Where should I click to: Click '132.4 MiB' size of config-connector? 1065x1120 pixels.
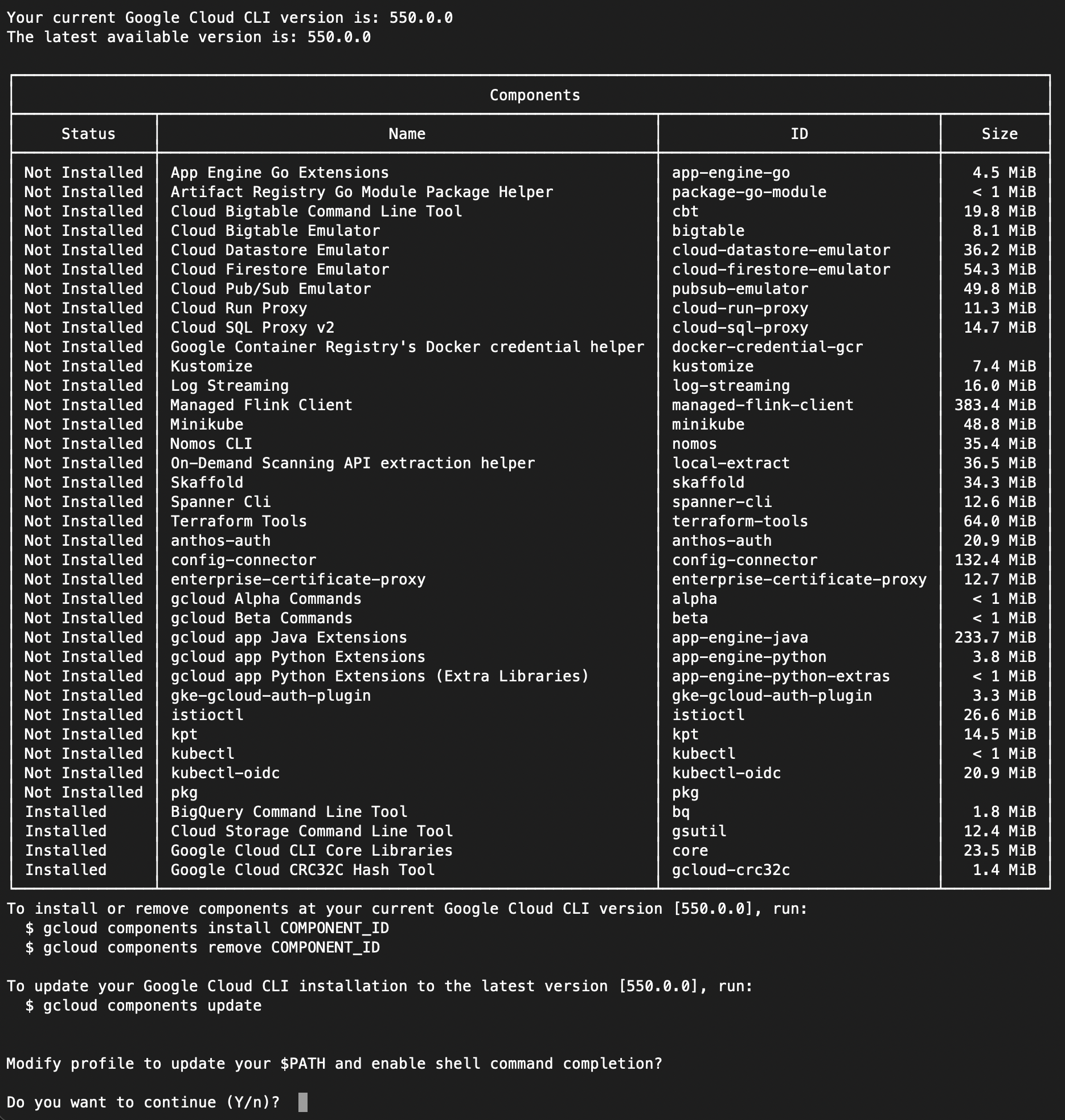(x=995, y=560)
